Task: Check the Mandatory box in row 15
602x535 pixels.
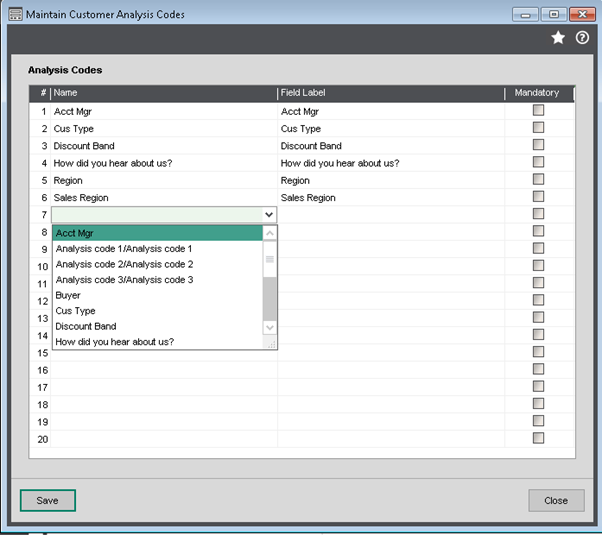Action: point(538,352)
